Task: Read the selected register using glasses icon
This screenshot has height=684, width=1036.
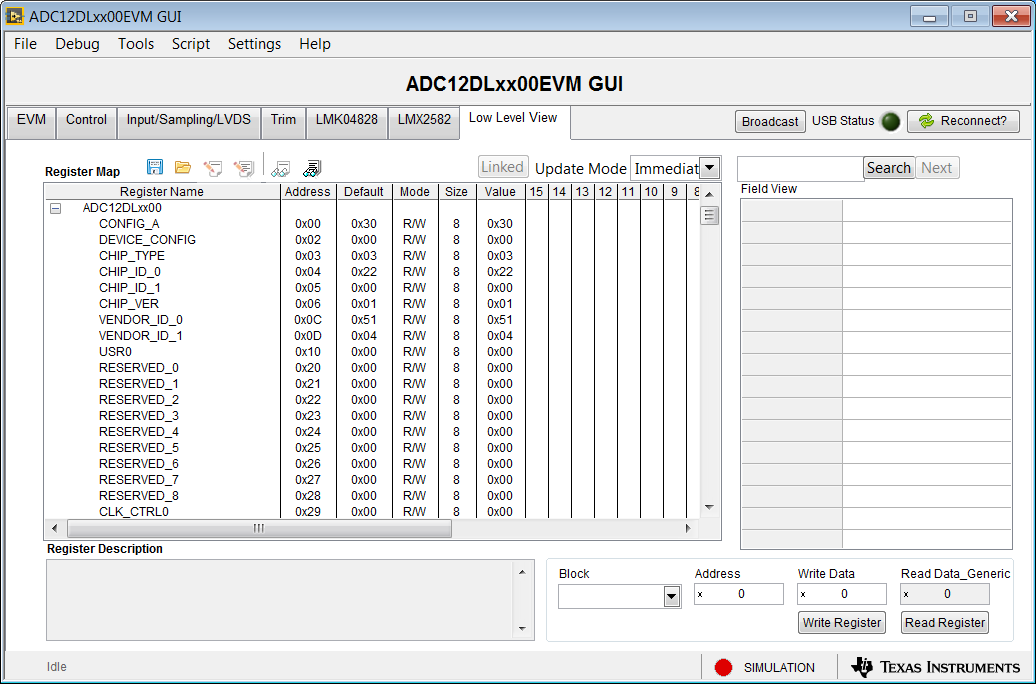Action: point(280,167)
